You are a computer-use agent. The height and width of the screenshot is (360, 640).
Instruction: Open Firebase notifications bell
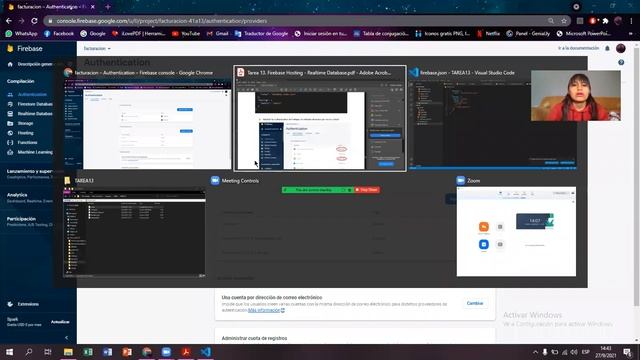(x=607, y=48)
